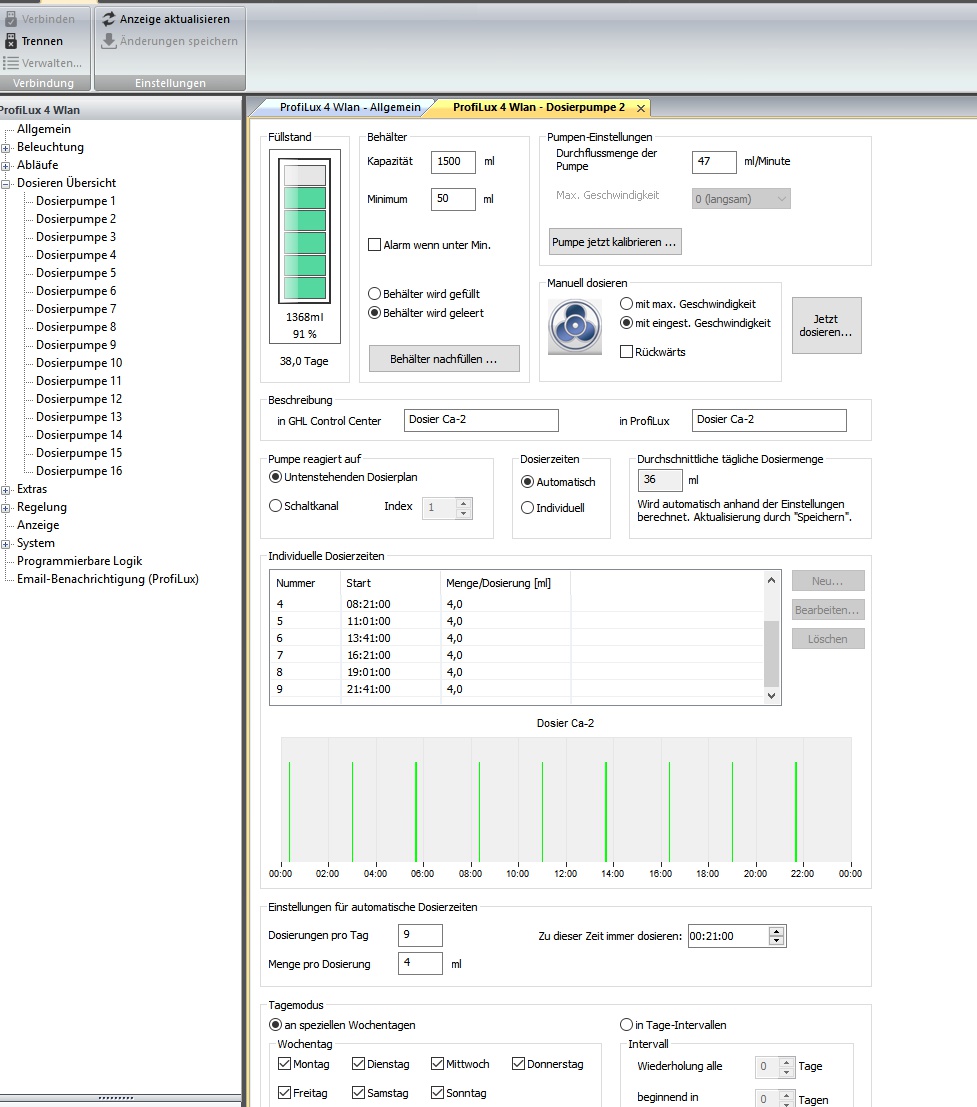Select Behälter wird gefüllt option
The image size is (977, 1107).
click(375, 294)
